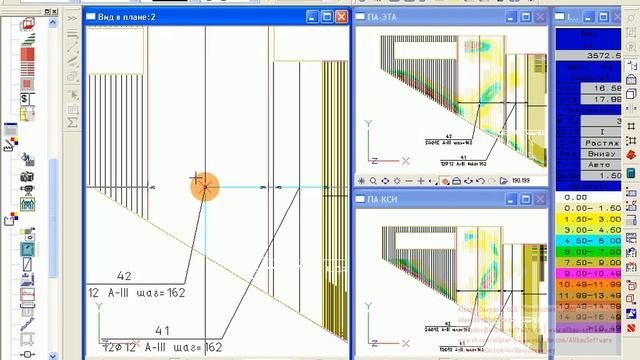The height and width of the screenshot is (360, 640).
Task: Select the red horizontal stripes icon
Action: 27,68
